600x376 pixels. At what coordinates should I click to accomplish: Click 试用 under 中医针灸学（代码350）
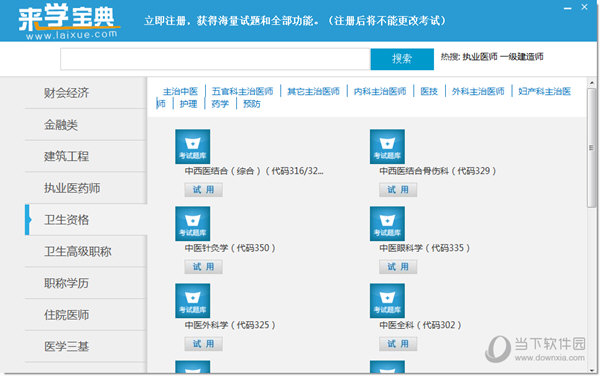(x=203, y=267)
